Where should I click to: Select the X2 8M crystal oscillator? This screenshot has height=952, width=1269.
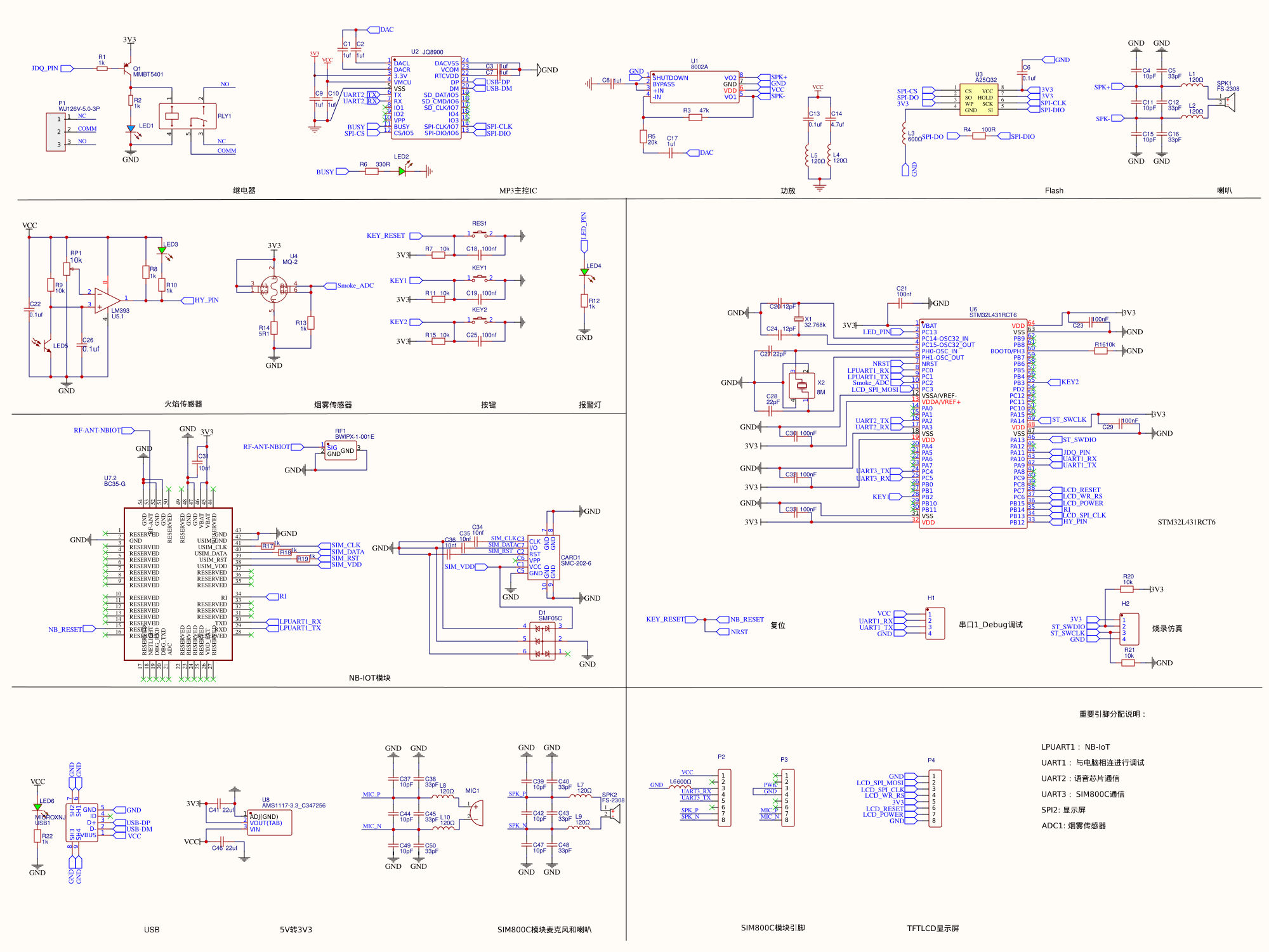tap(801, 385)
